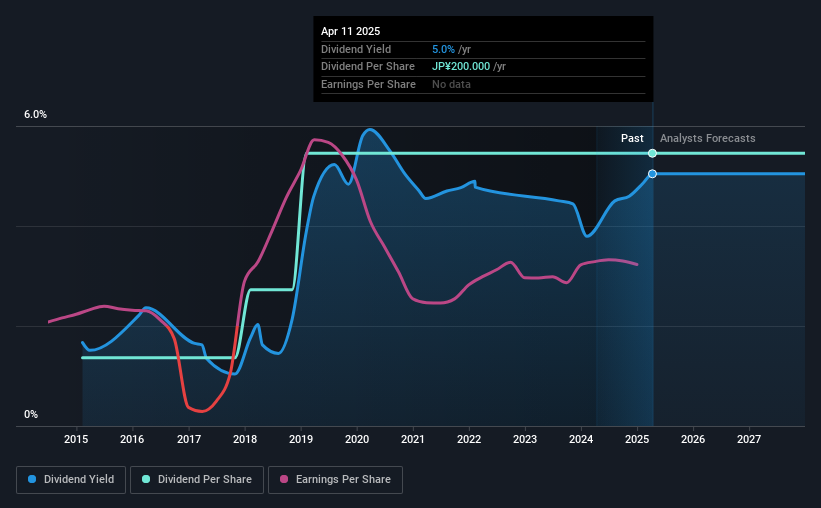The image size is (821, 508).
Task: Click the 2023 x-axis label
Action: click(525, 439)
